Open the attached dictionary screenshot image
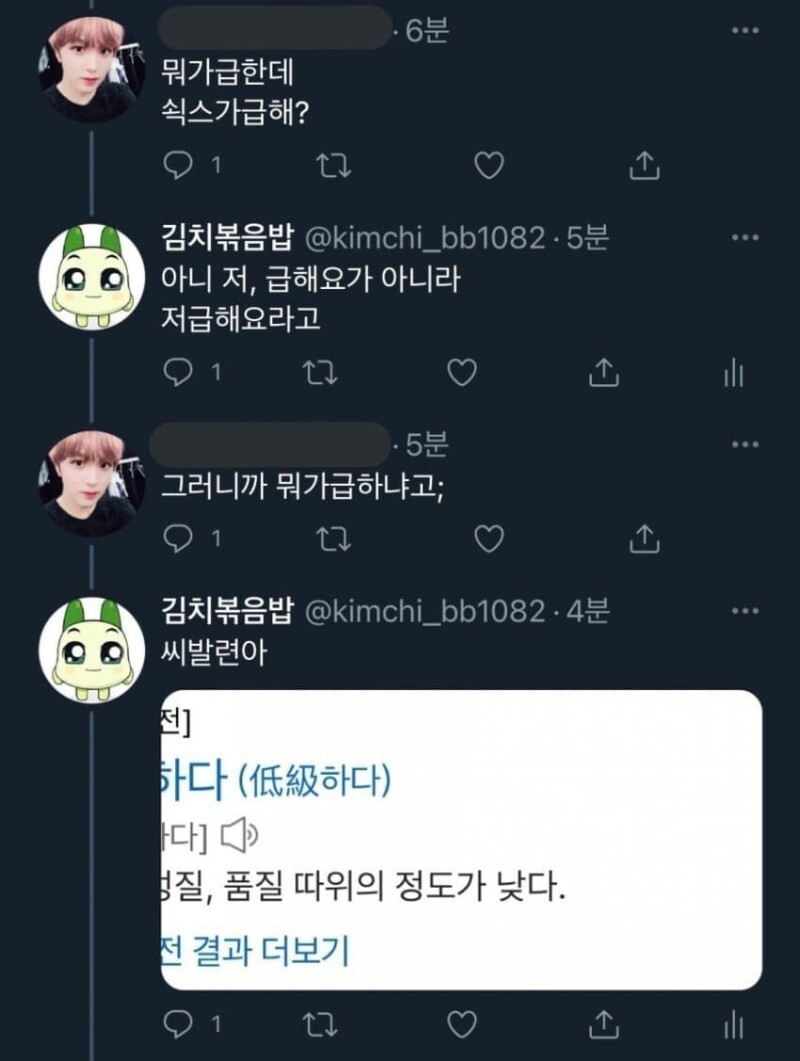 point(461,840)
